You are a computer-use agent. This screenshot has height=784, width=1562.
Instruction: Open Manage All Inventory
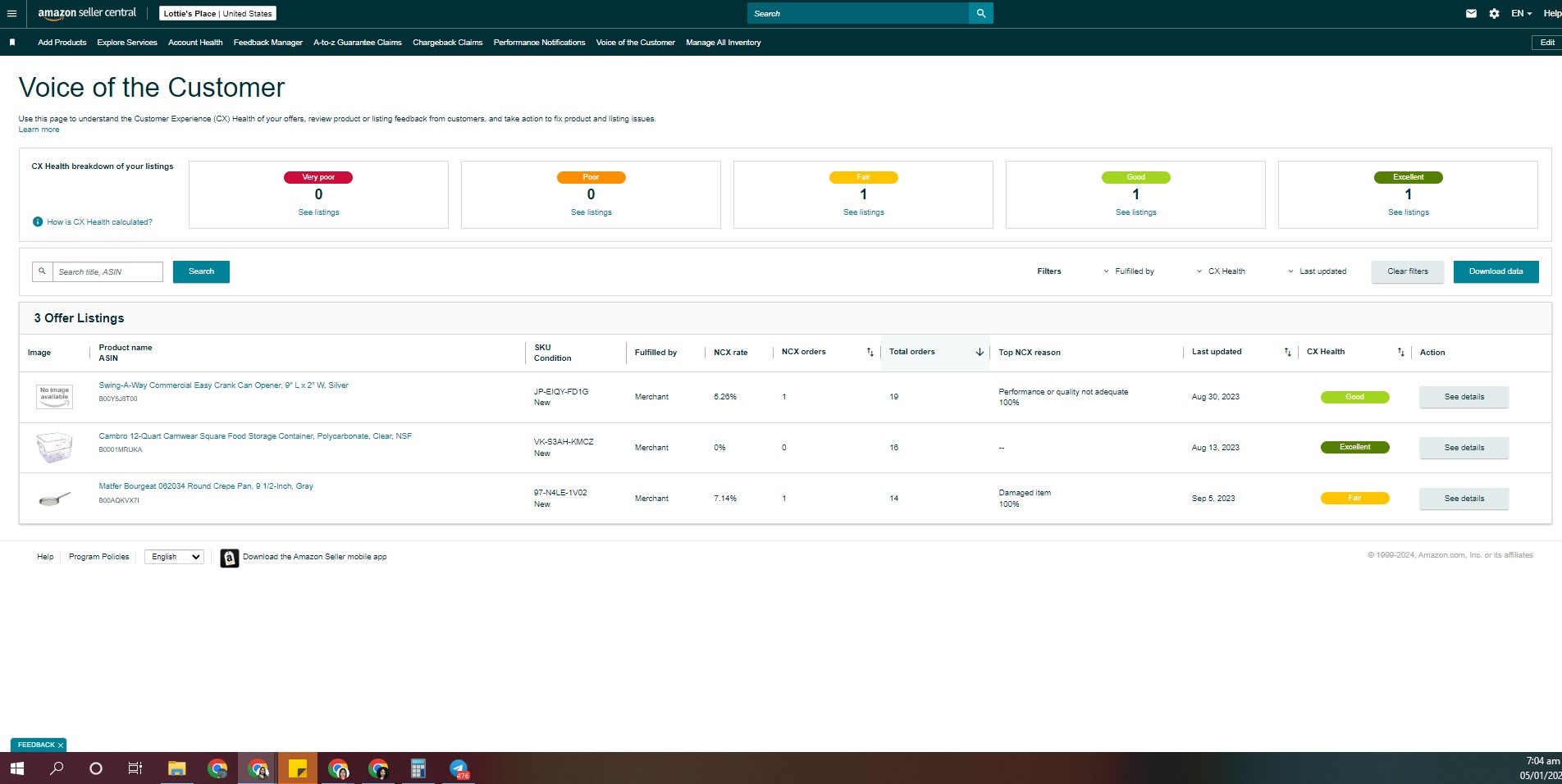[724, 43]
